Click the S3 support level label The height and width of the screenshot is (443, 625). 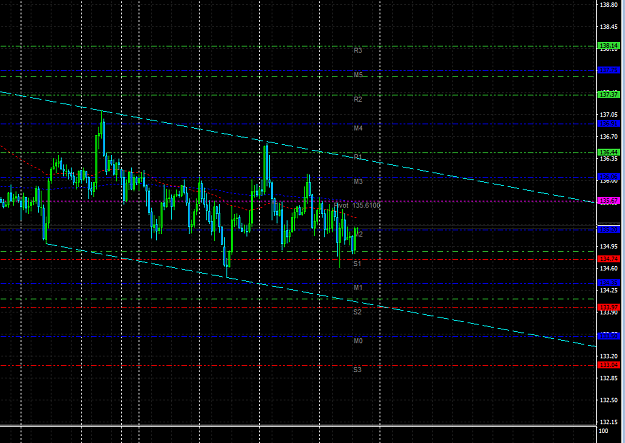coord(357,370)
